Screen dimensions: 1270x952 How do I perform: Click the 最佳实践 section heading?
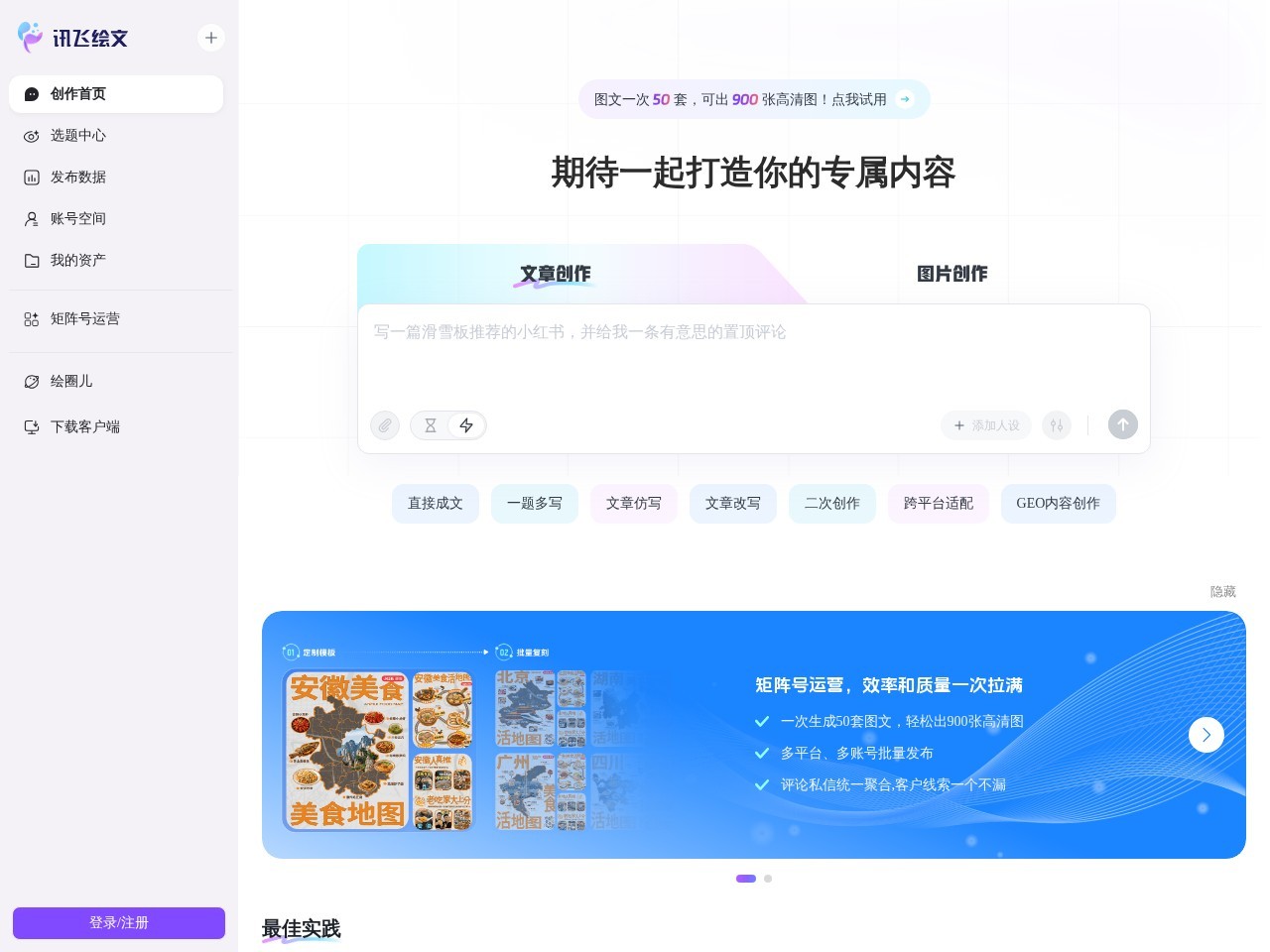point(302,929)
